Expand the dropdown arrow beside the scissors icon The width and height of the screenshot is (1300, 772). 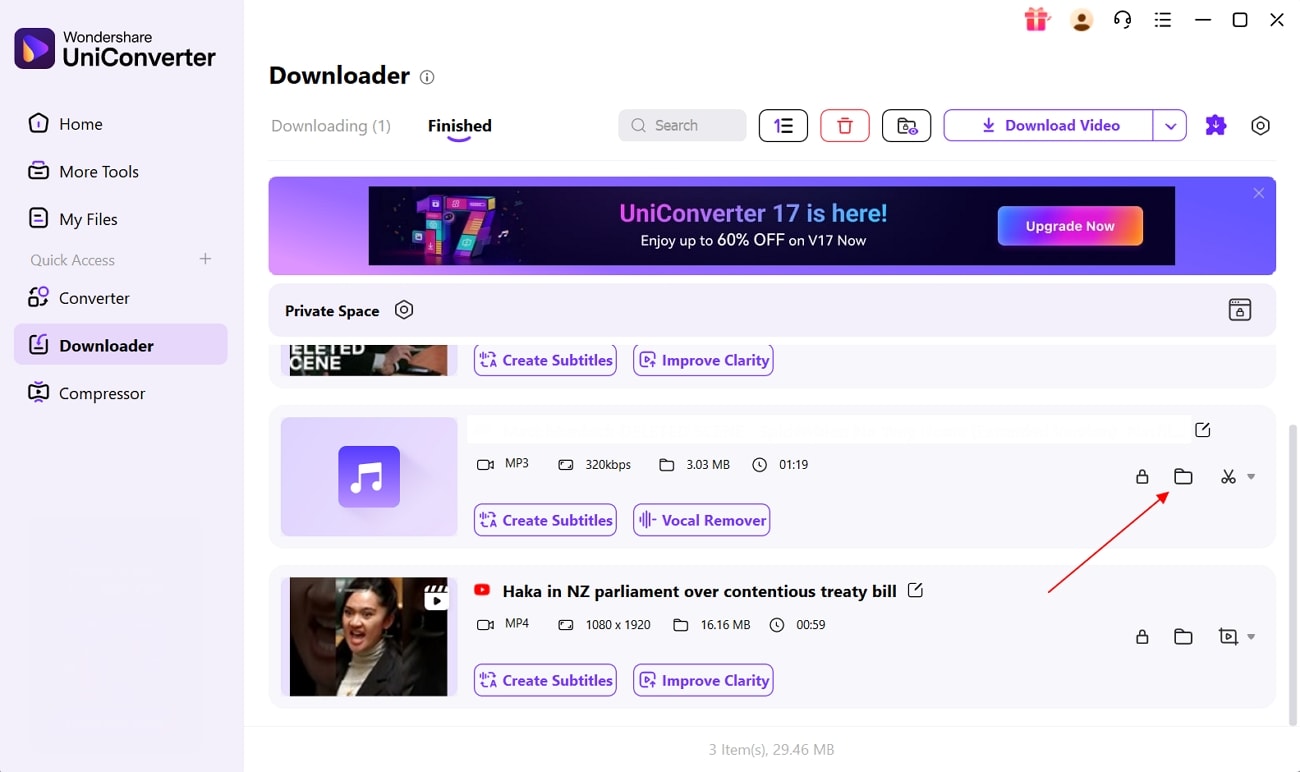[x=1251, y=477]
